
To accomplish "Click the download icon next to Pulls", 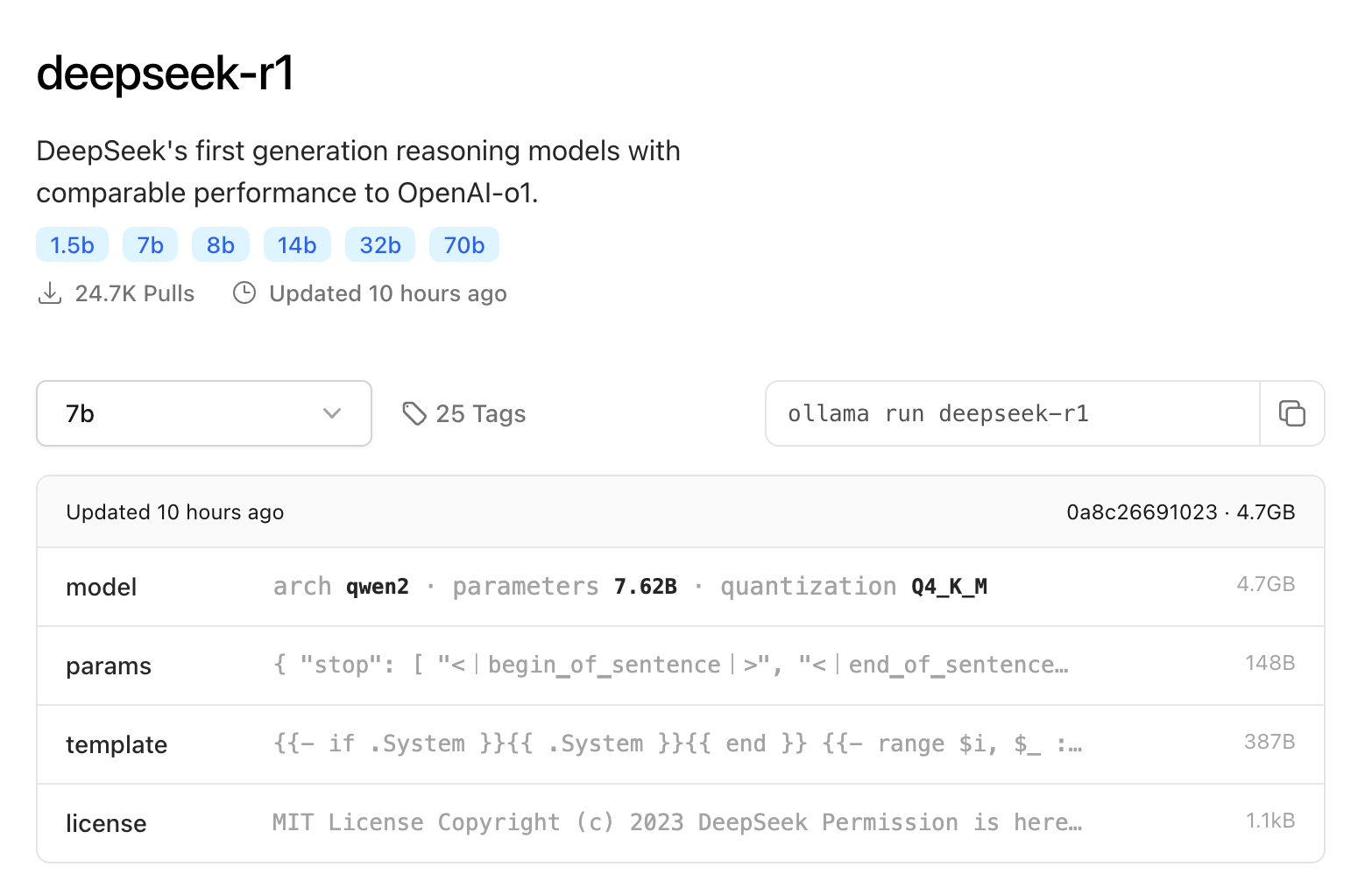I will tap(50, 293).
